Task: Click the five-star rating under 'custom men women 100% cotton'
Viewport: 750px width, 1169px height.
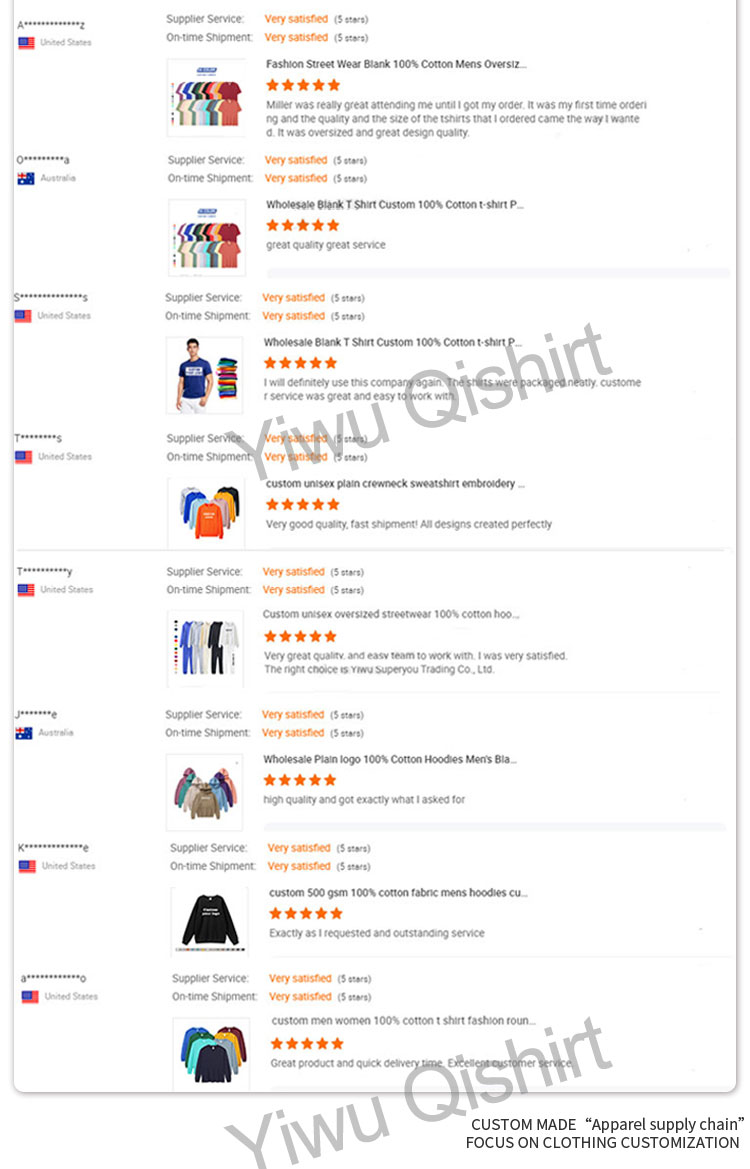Action: pyautogui.click(x=307, y=1044)
